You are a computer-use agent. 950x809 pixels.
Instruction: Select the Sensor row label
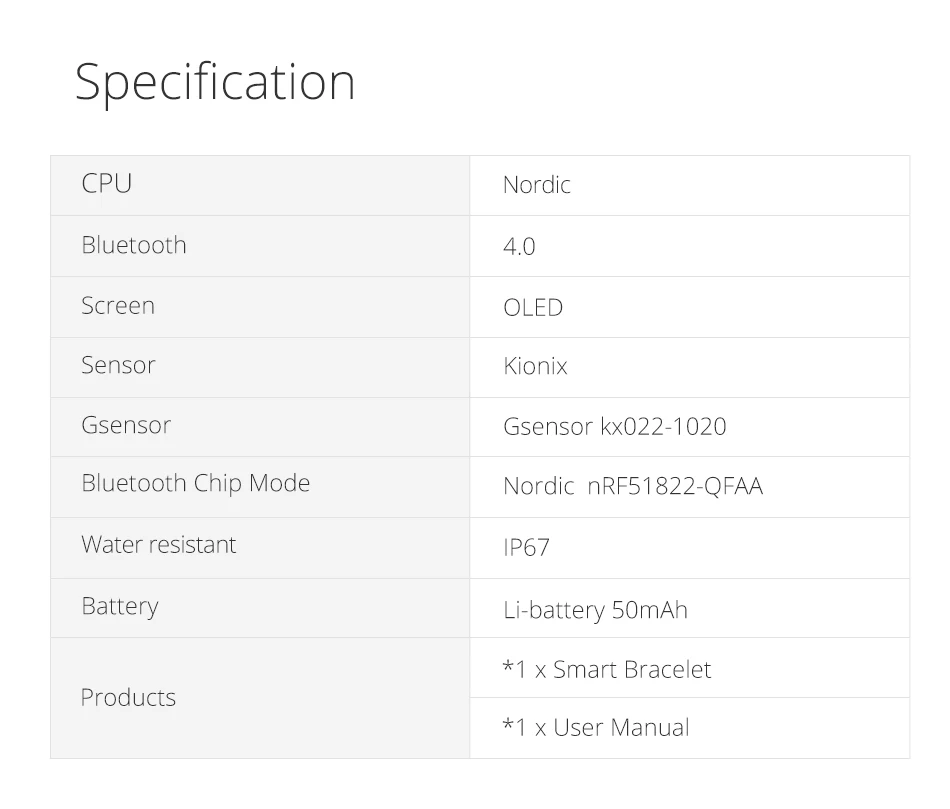(x=118, y=366)
